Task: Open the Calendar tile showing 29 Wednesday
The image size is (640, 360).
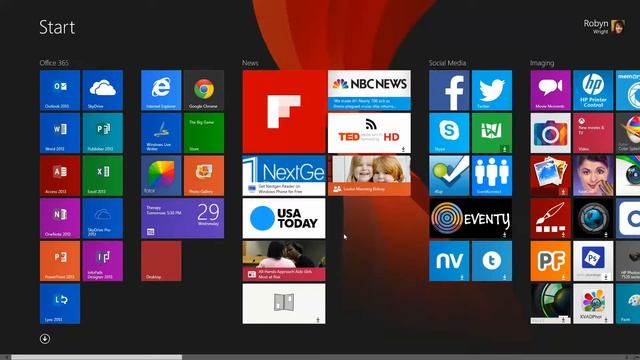Action: (x=182, y=218)
